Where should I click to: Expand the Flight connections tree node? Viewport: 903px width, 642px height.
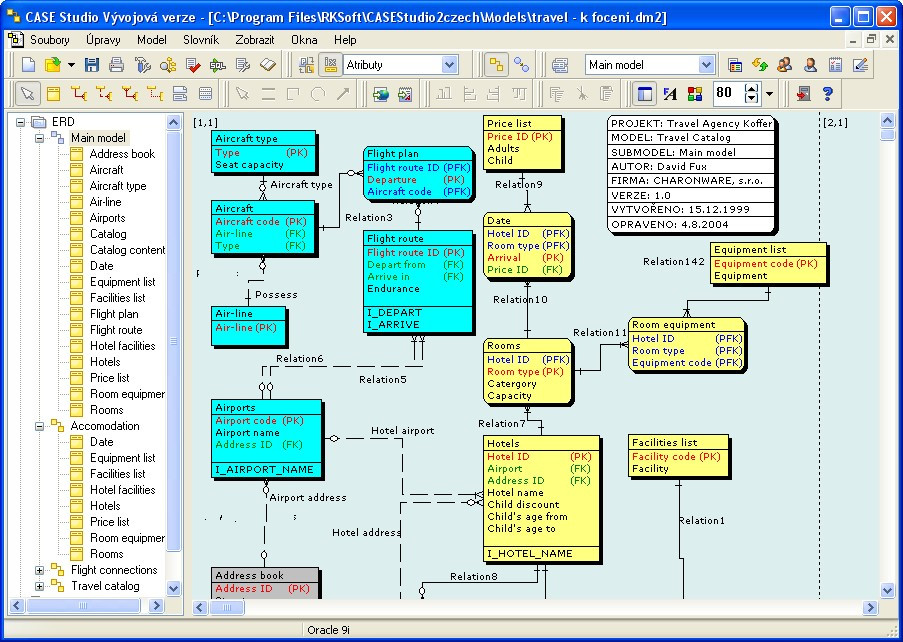(39, 571)
